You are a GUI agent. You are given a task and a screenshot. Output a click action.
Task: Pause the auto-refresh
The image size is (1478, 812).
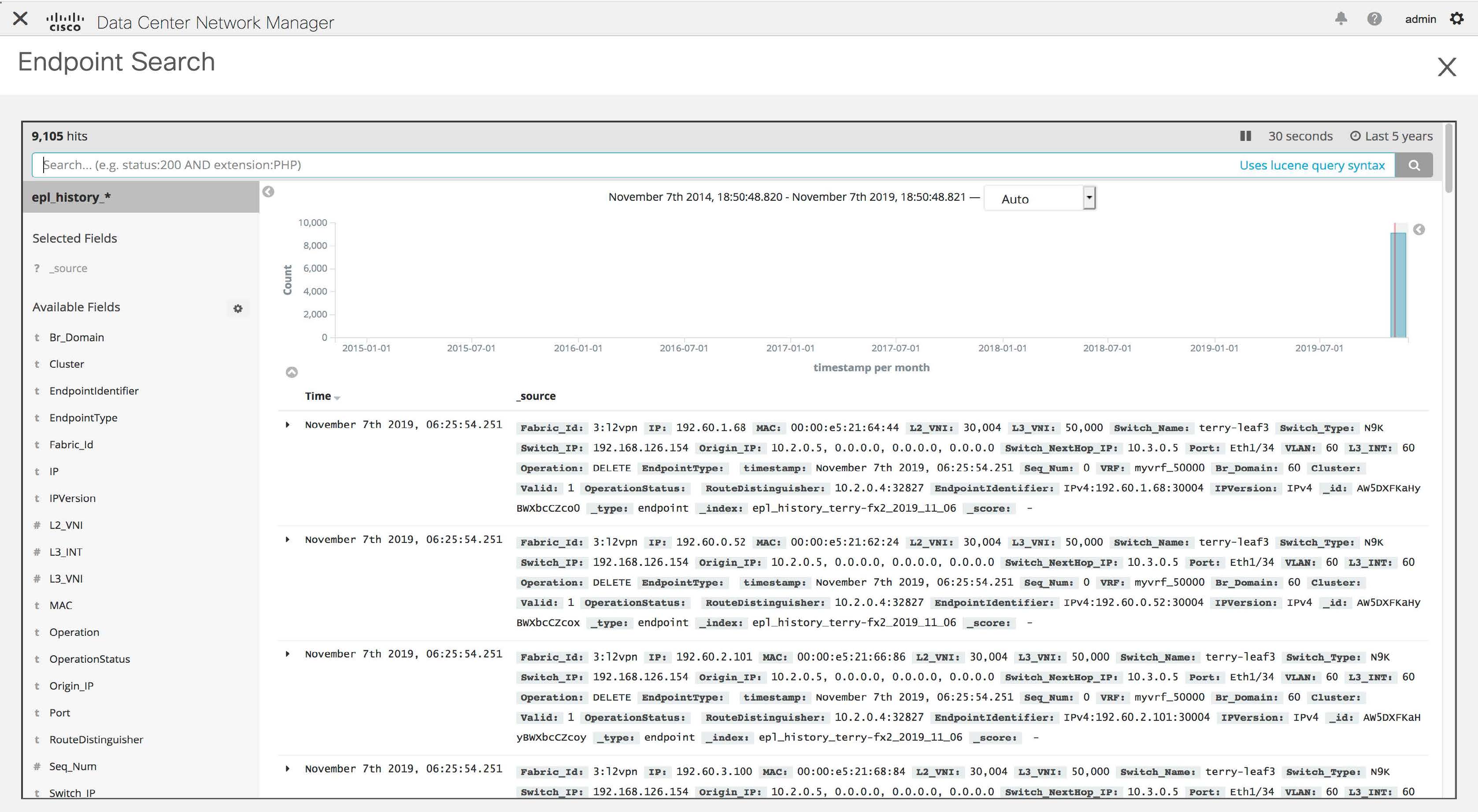[x=1245, y=136]
